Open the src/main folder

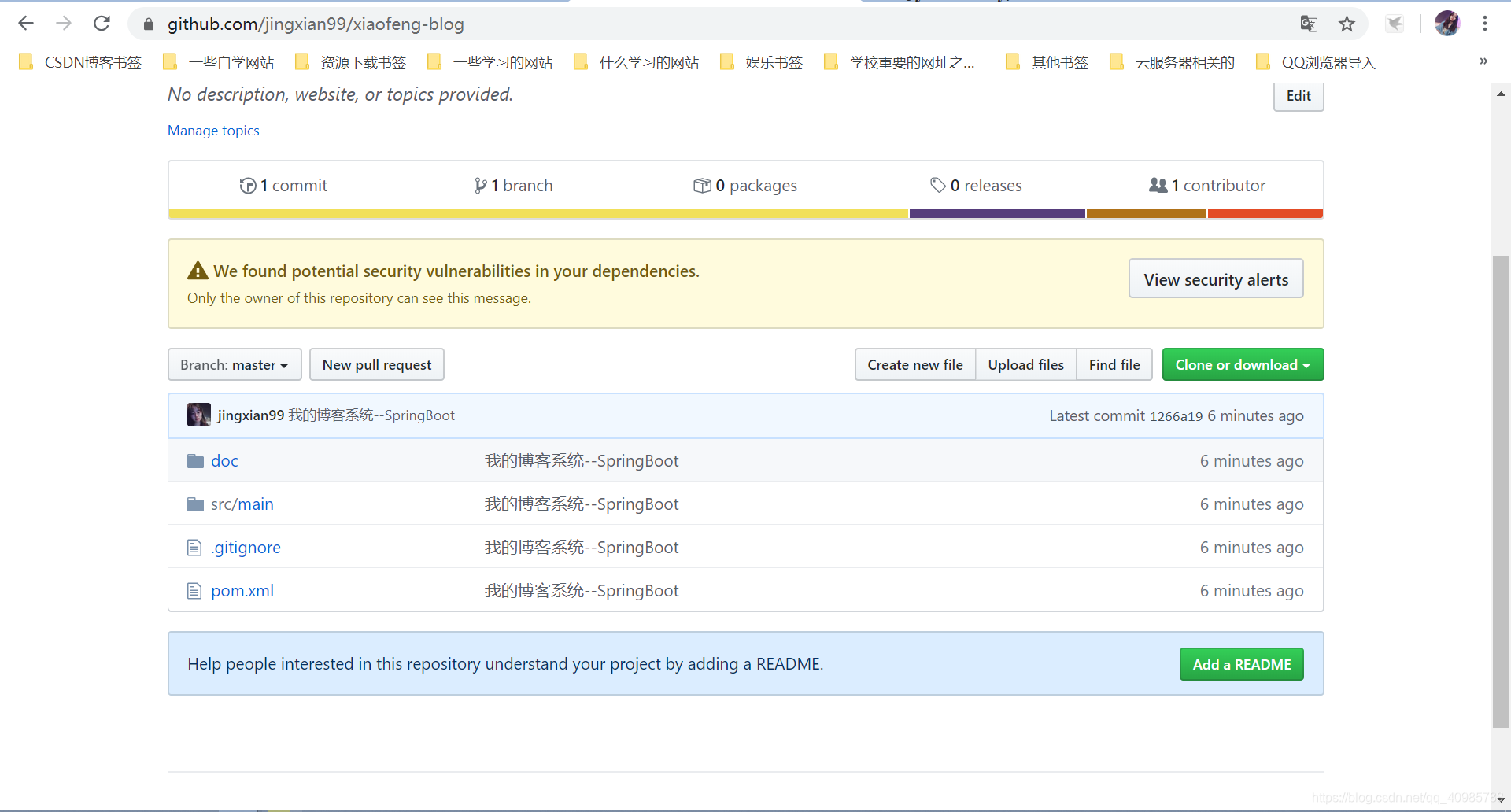(x=242, y=504)
